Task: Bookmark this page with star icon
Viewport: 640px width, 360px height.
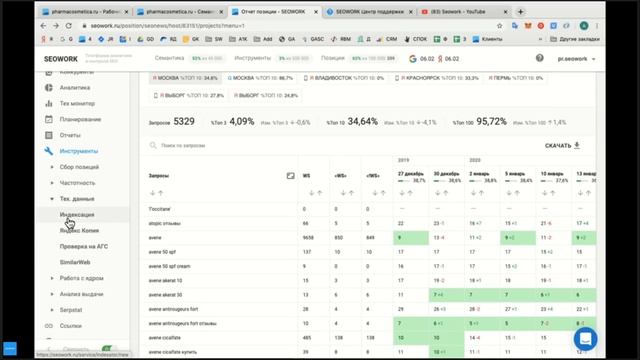Action: coord(500,26)
